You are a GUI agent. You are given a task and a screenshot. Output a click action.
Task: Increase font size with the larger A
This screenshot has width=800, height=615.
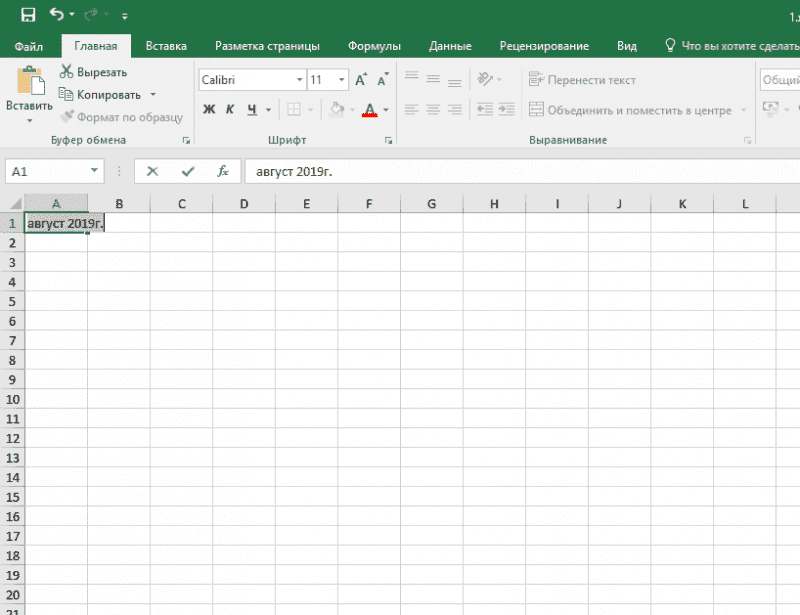pyautogui.click(x=361, y=79)
